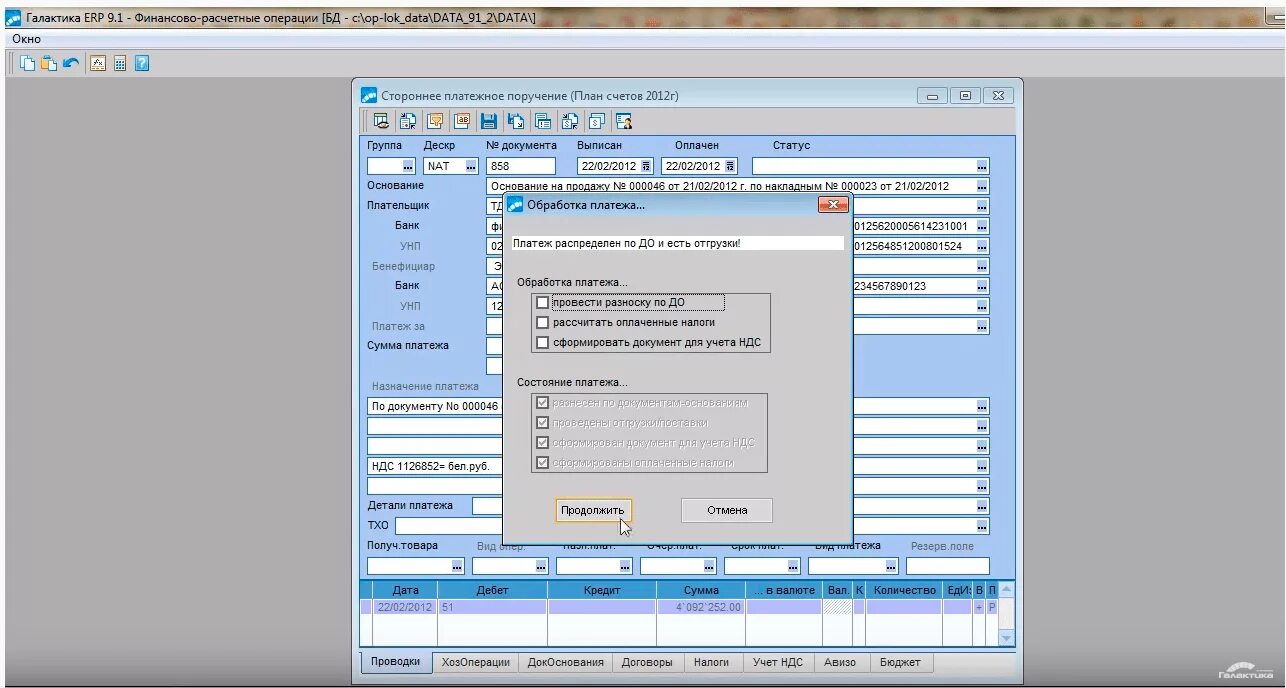The height and width of the screenshot is (688, 1286).
Task: Click 'сформированы оплаченные налоги' status checkbox
Action: (543, 462)
